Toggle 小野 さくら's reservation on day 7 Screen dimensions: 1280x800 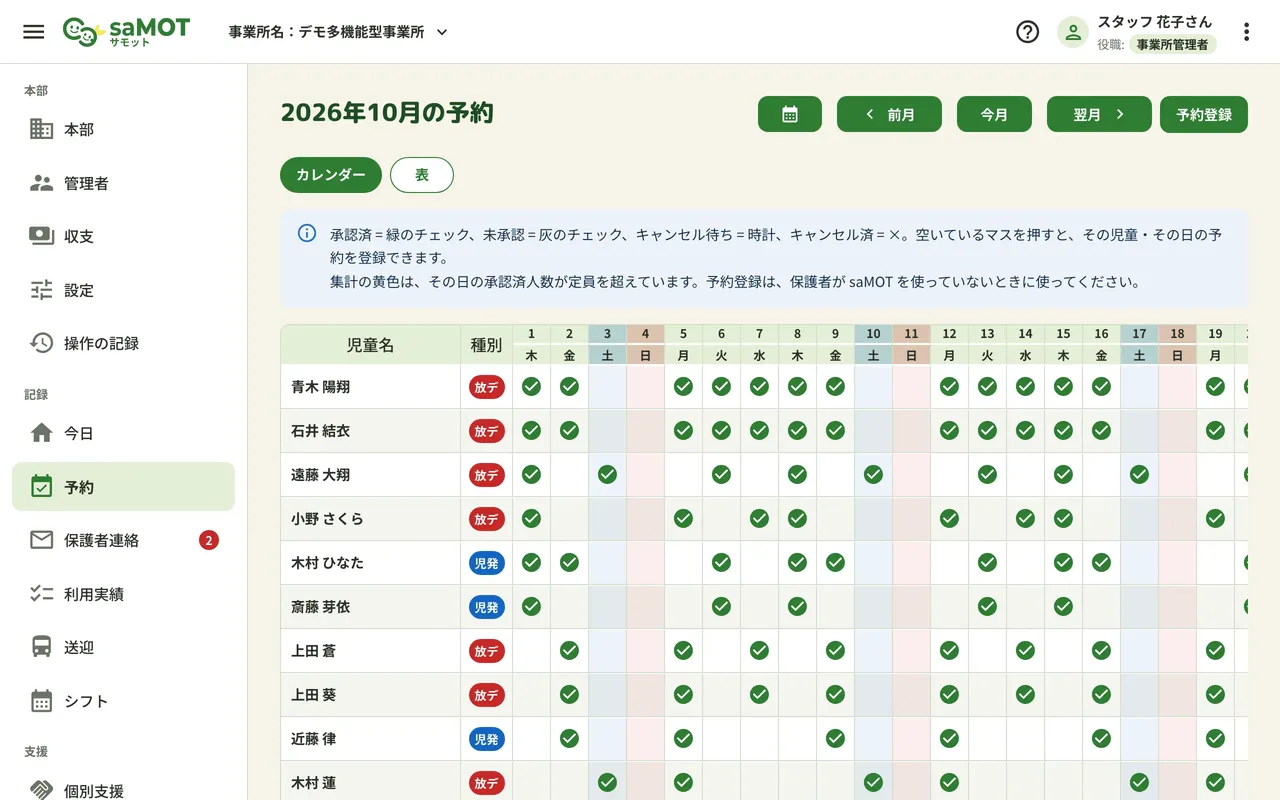(759, 518)
